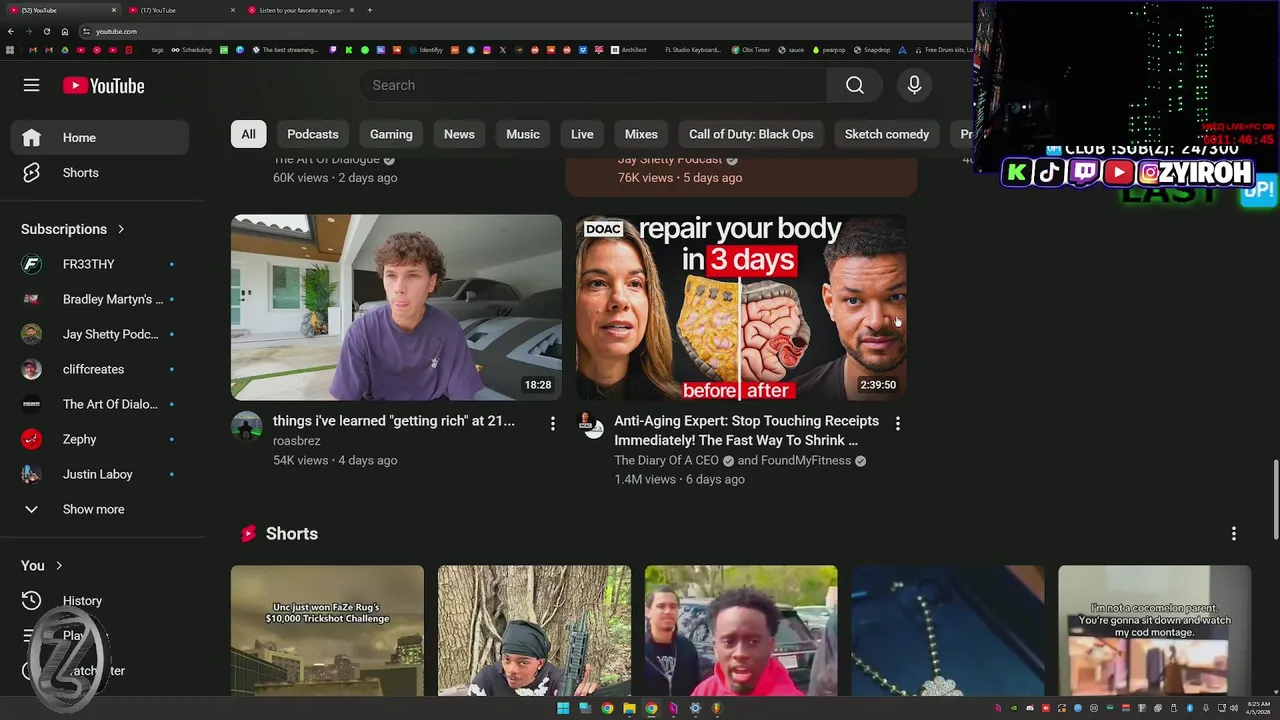Open the cliffcreates subscription
Image resolution: width=1280 pixels, height=720 pixels.
coord(100,369)
